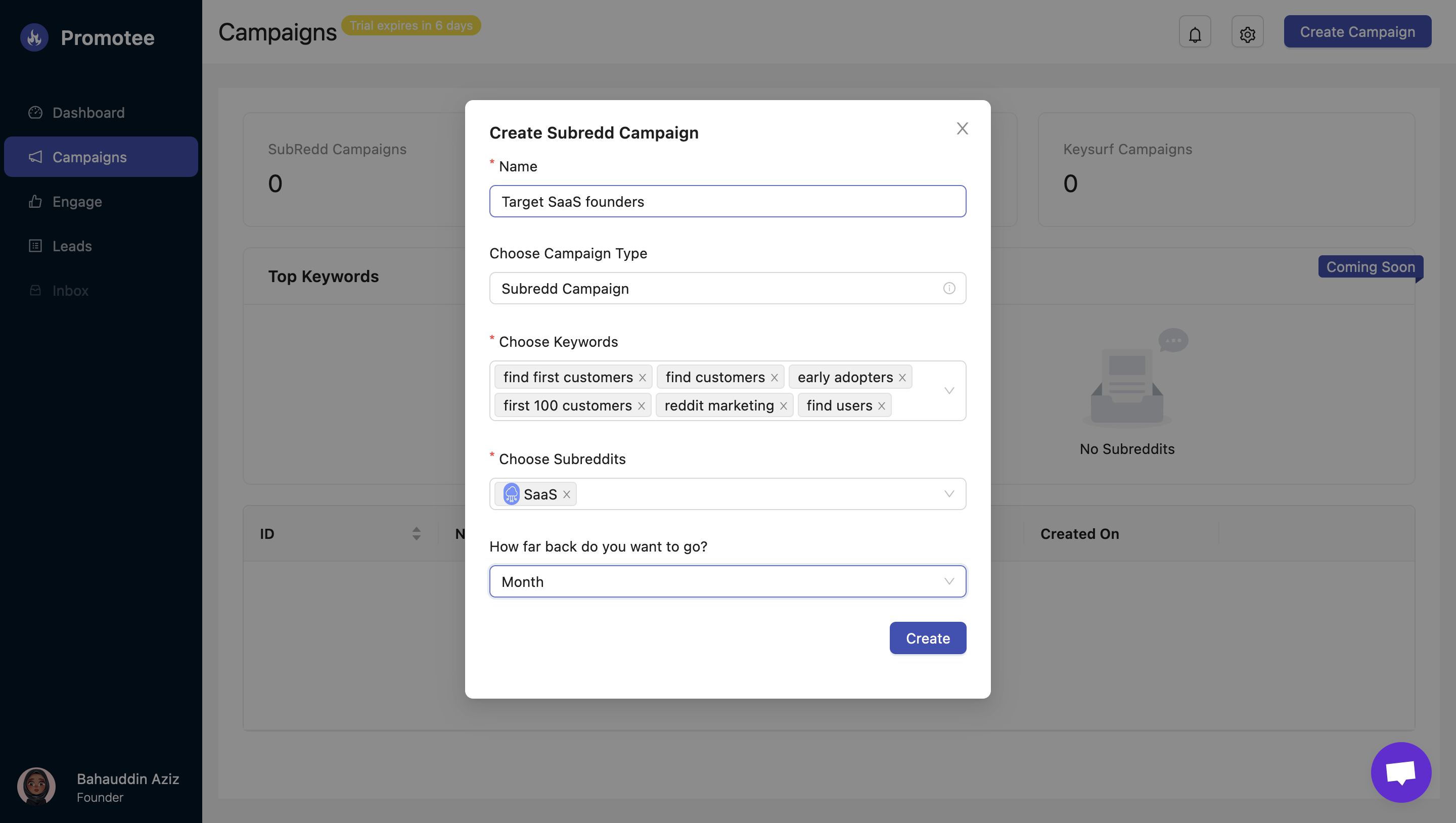Open the Engage sidebar item
The height and width of the screenshot is (823, 1456).
pos(77,202)
